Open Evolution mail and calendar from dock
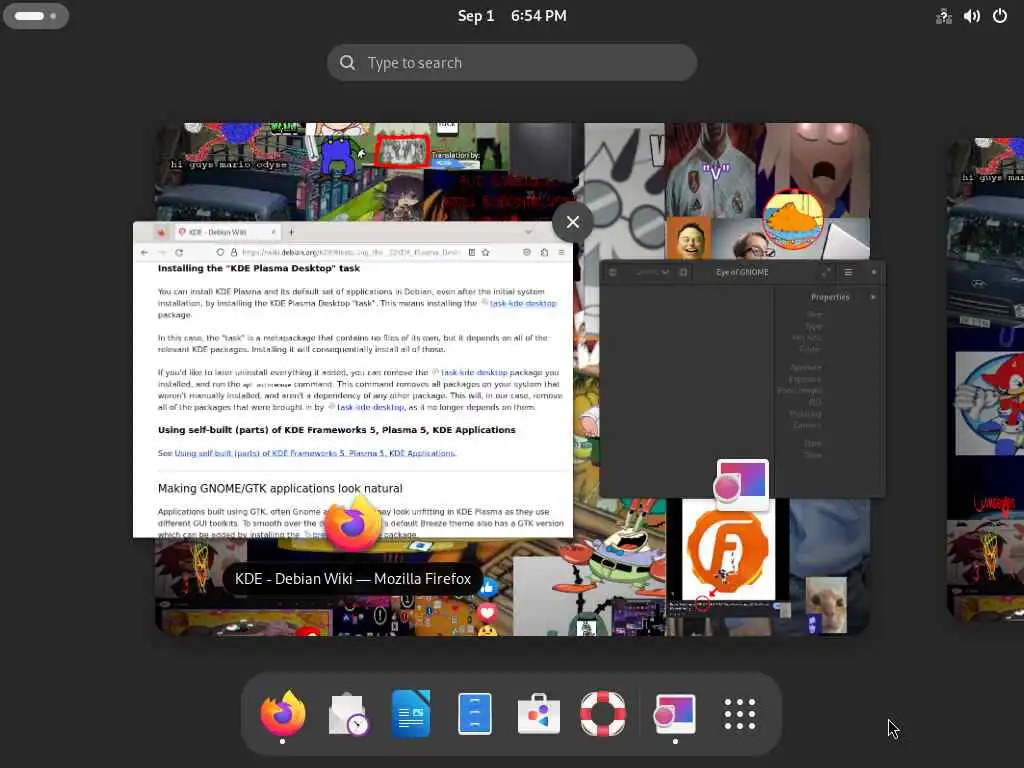The width and height of the screenshot is (1024, 768). click(347, 713)
